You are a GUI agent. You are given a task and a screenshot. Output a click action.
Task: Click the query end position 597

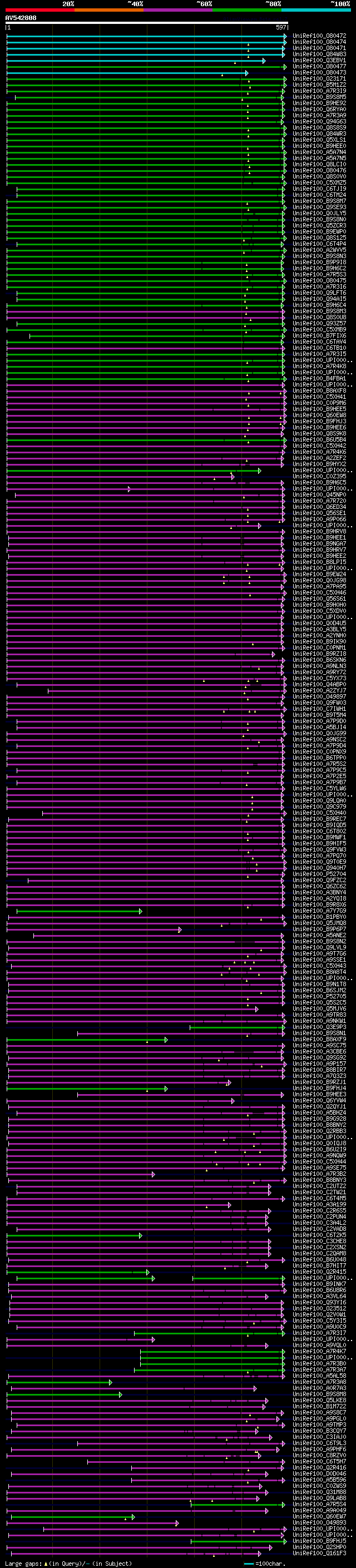(x=281, y=27)
